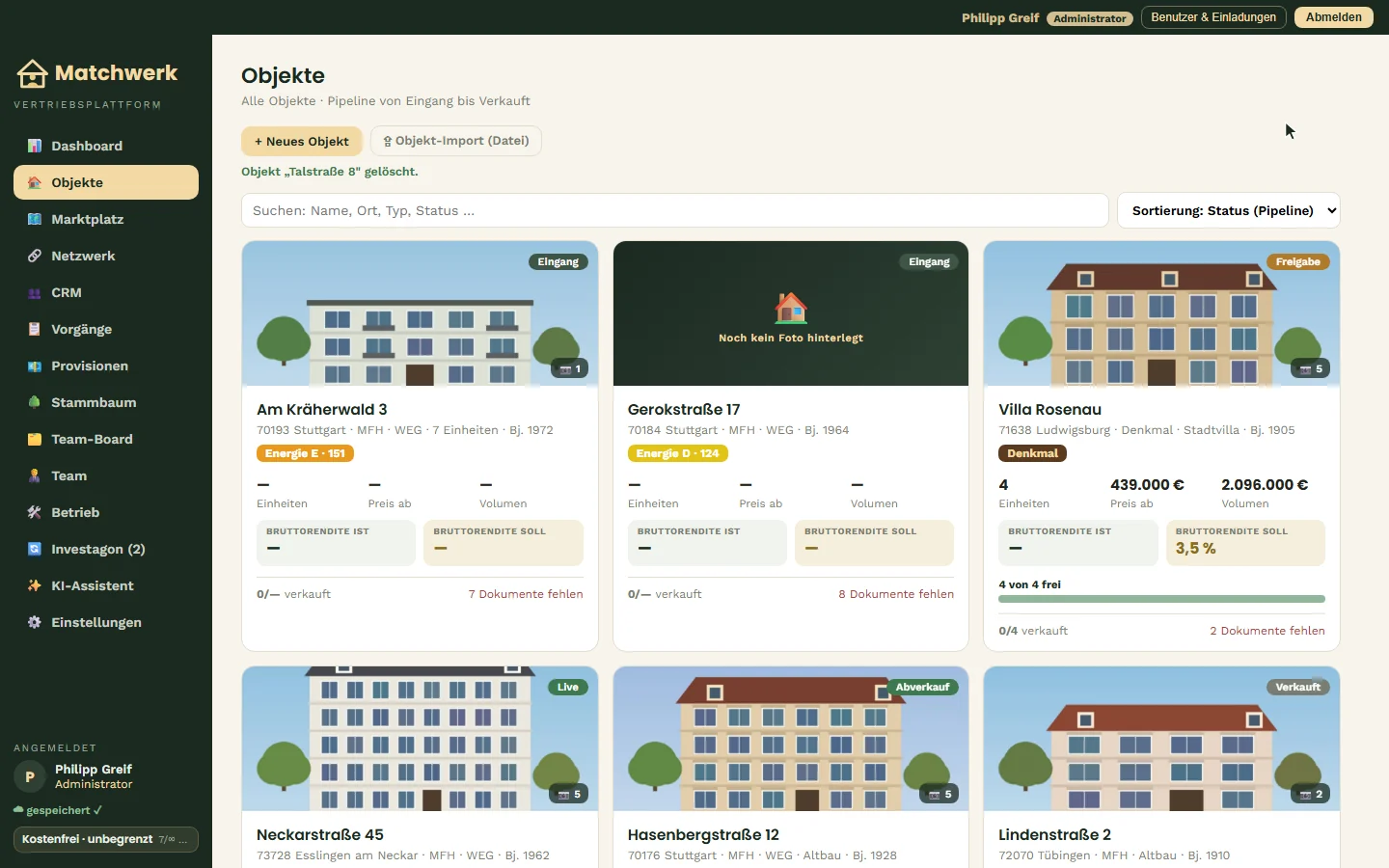Click the Team-Board icon

point(35,439)
